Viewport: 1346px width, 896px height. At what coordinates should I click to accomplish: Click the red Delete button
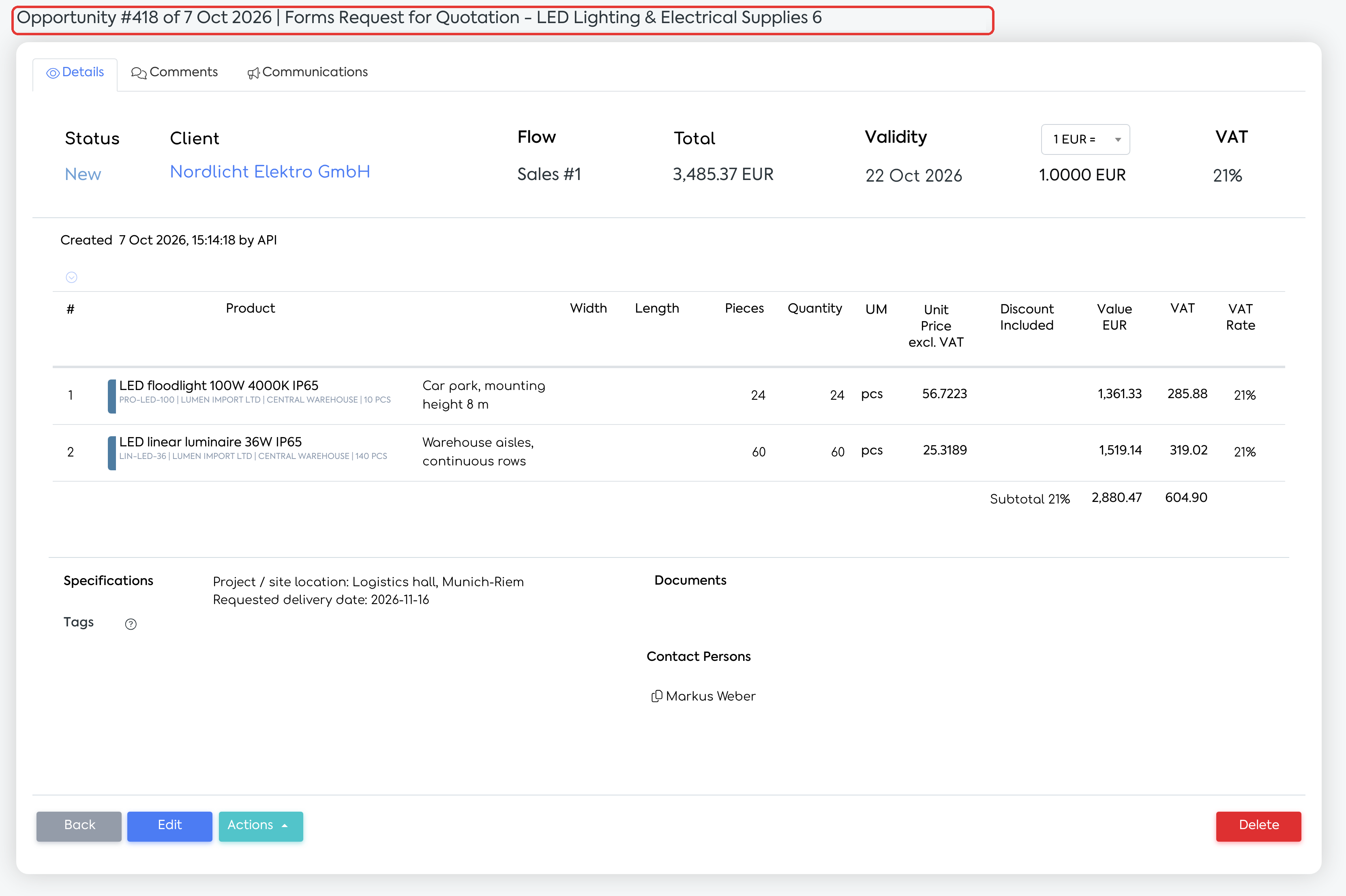click(x=1258, y=826)
